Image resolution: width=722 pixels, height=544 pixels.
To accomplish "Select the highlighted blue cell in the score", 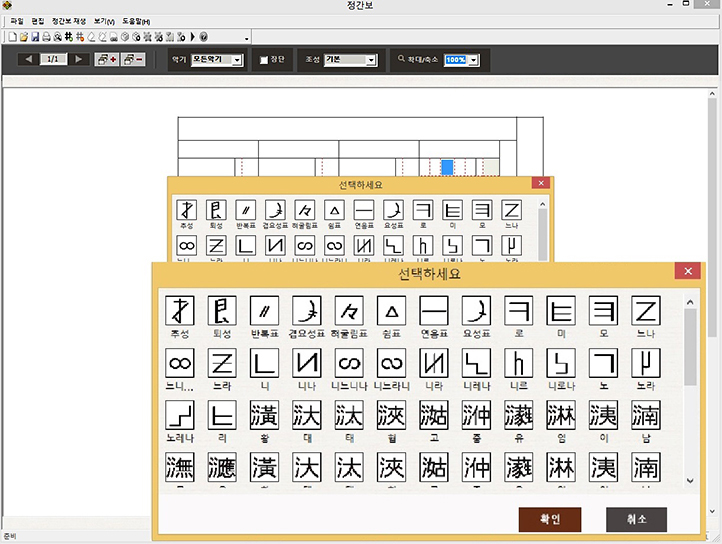I will (x=447, y=167).
